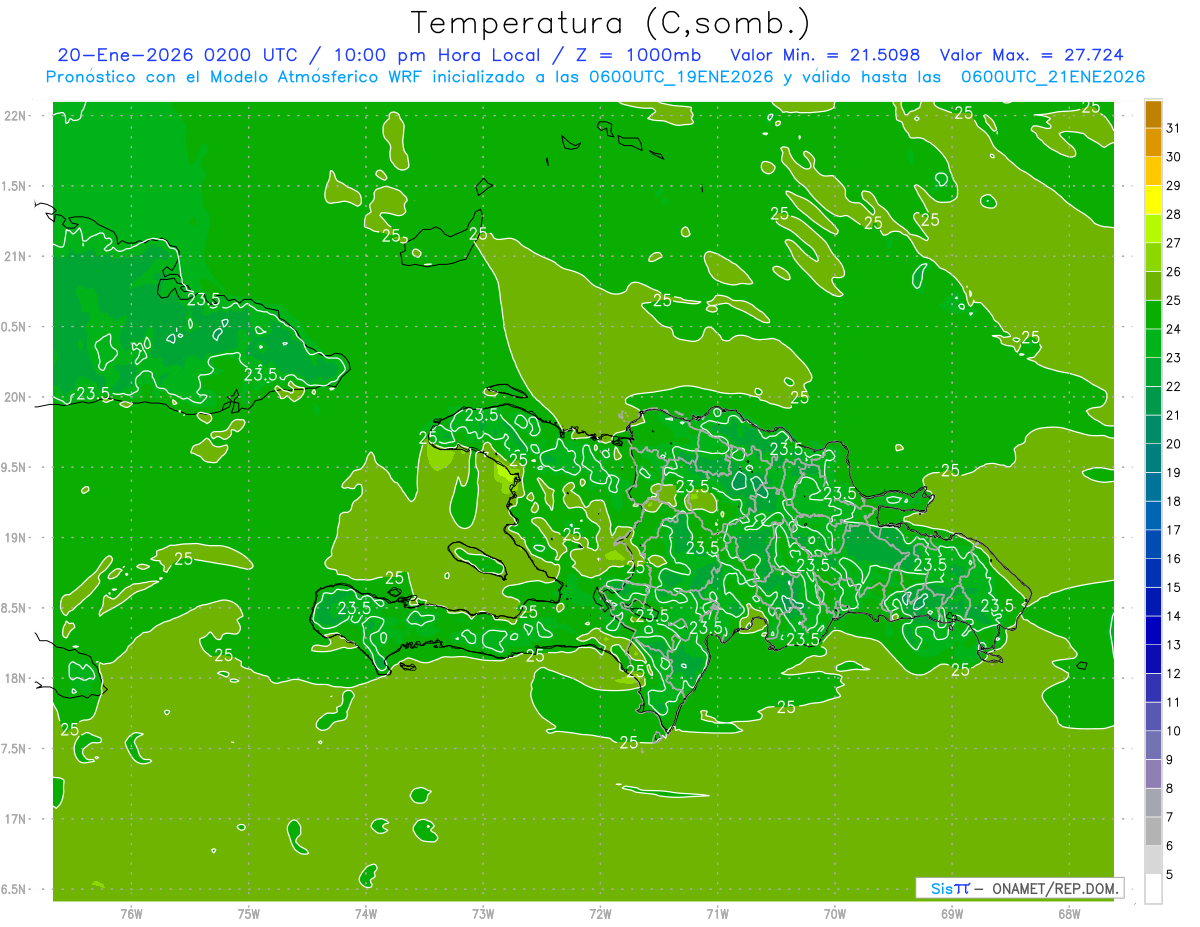
Task: Click the 20N latitude axis label
Action: [15, 397]
